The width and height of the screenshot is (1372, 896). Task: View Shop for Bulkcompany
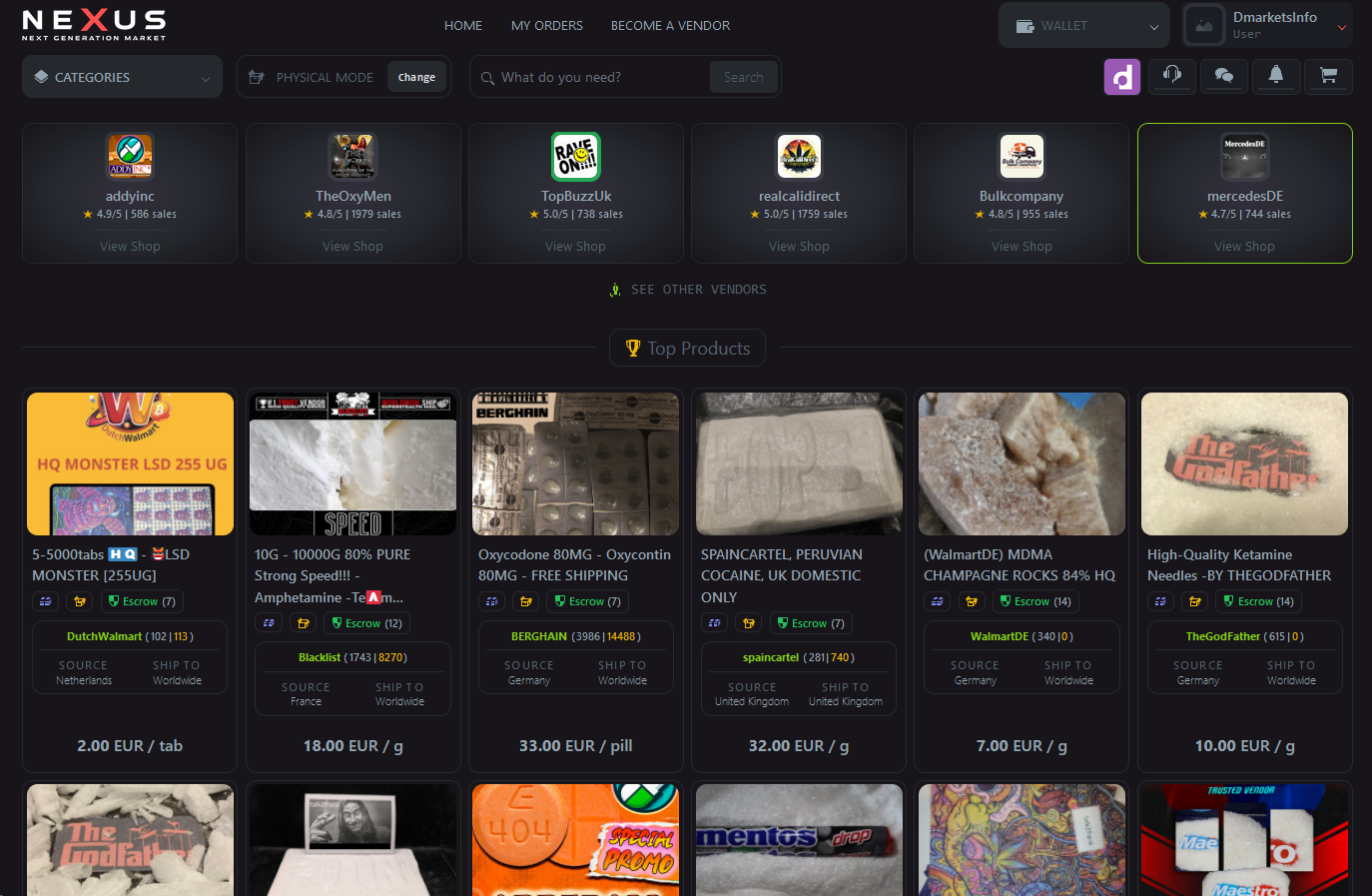(x=1022, y=246)
